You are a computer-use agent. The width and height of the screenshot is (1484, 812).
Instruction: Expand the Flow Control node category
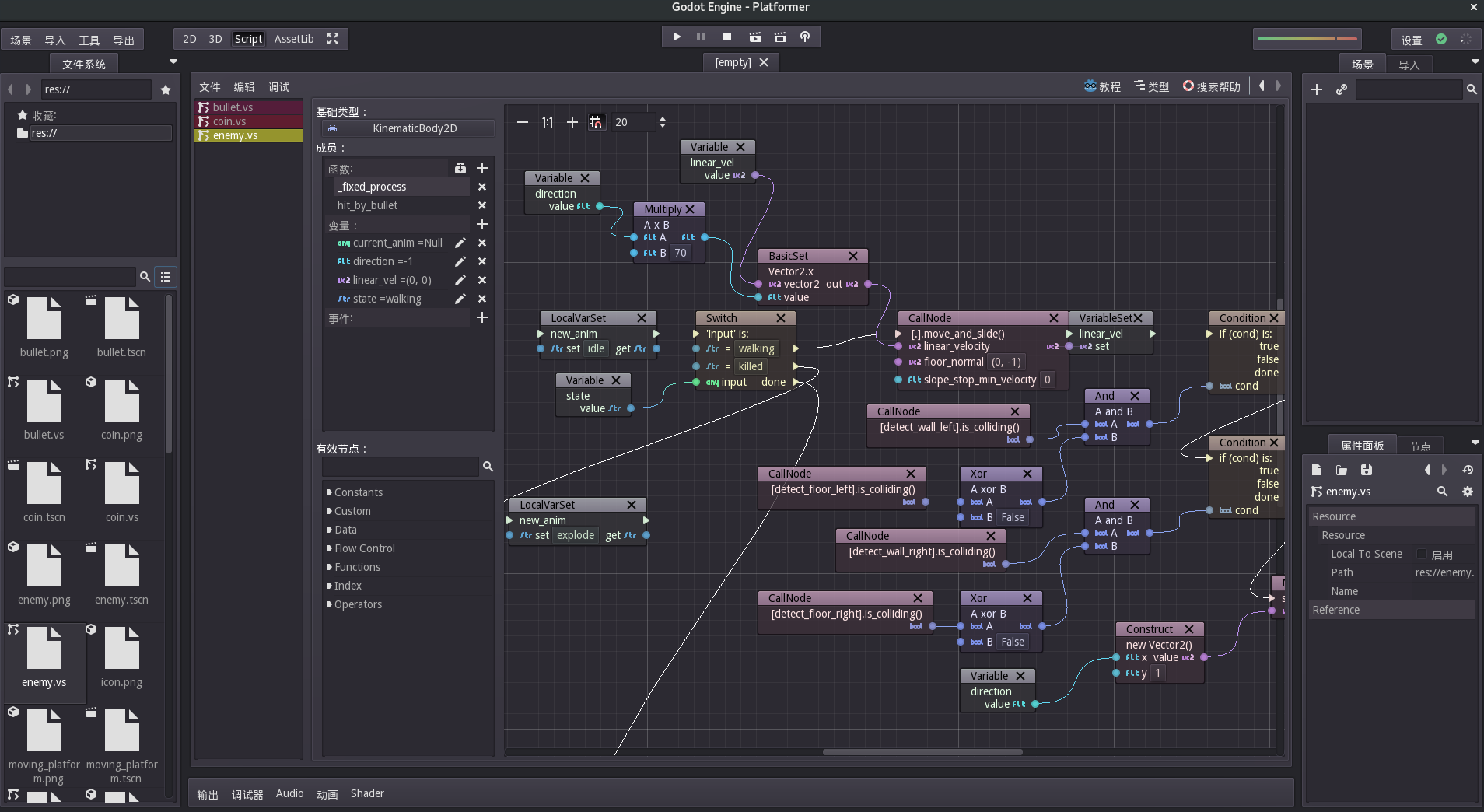(x=364, y=548)
